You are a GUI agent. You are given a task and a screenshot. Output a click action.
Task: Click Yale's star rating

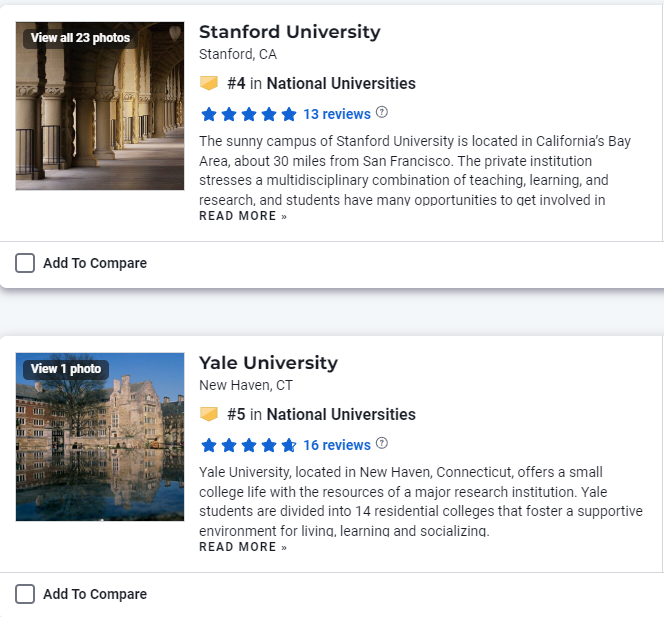click(x=249, y=445)
